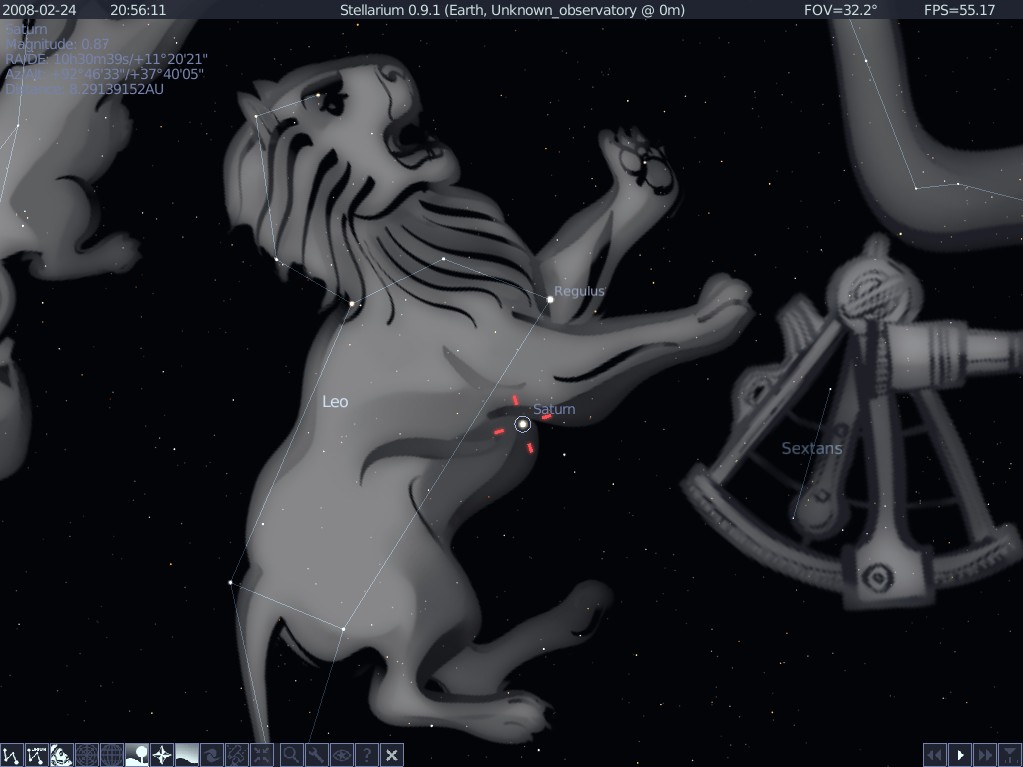Click the Saturn label beside the planet
1023x767 pixels.
[554, 409]
